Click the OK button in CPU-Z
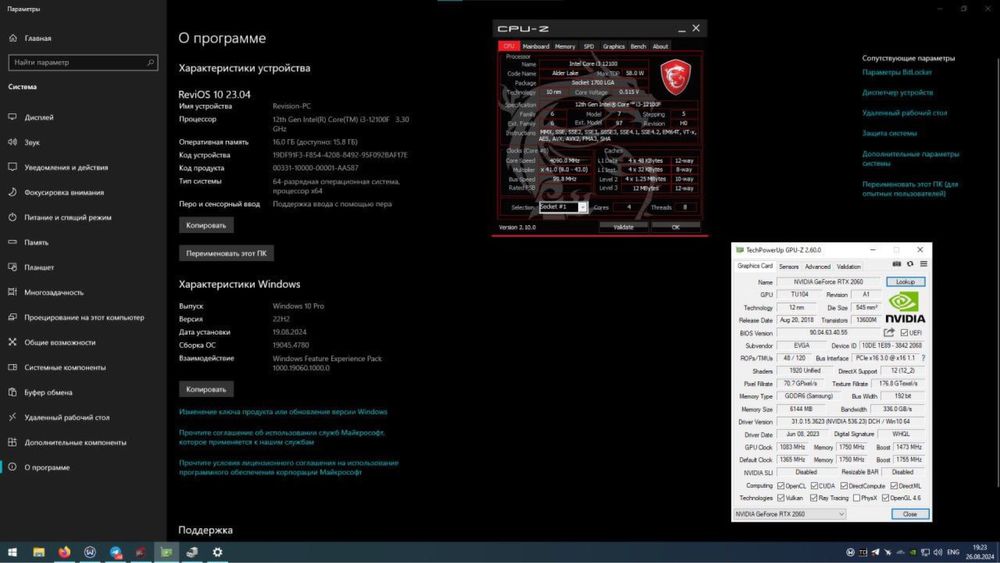1000x563 pixels. pyautogui.click(x=675, y=227)
